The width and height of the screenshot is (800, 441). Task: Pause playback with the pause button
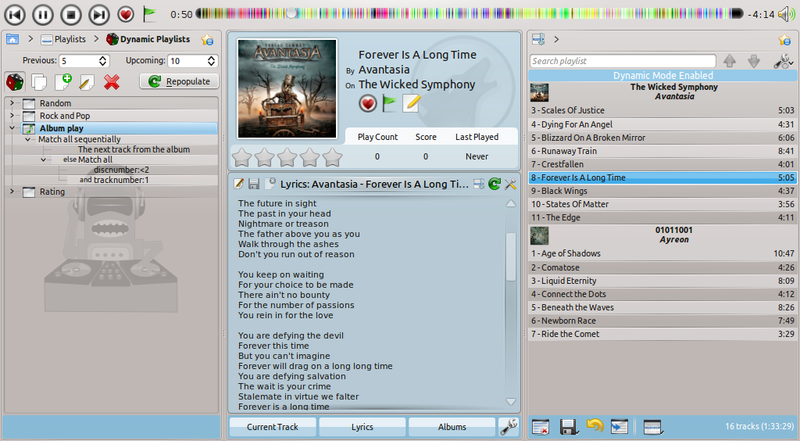coord(43,14)
